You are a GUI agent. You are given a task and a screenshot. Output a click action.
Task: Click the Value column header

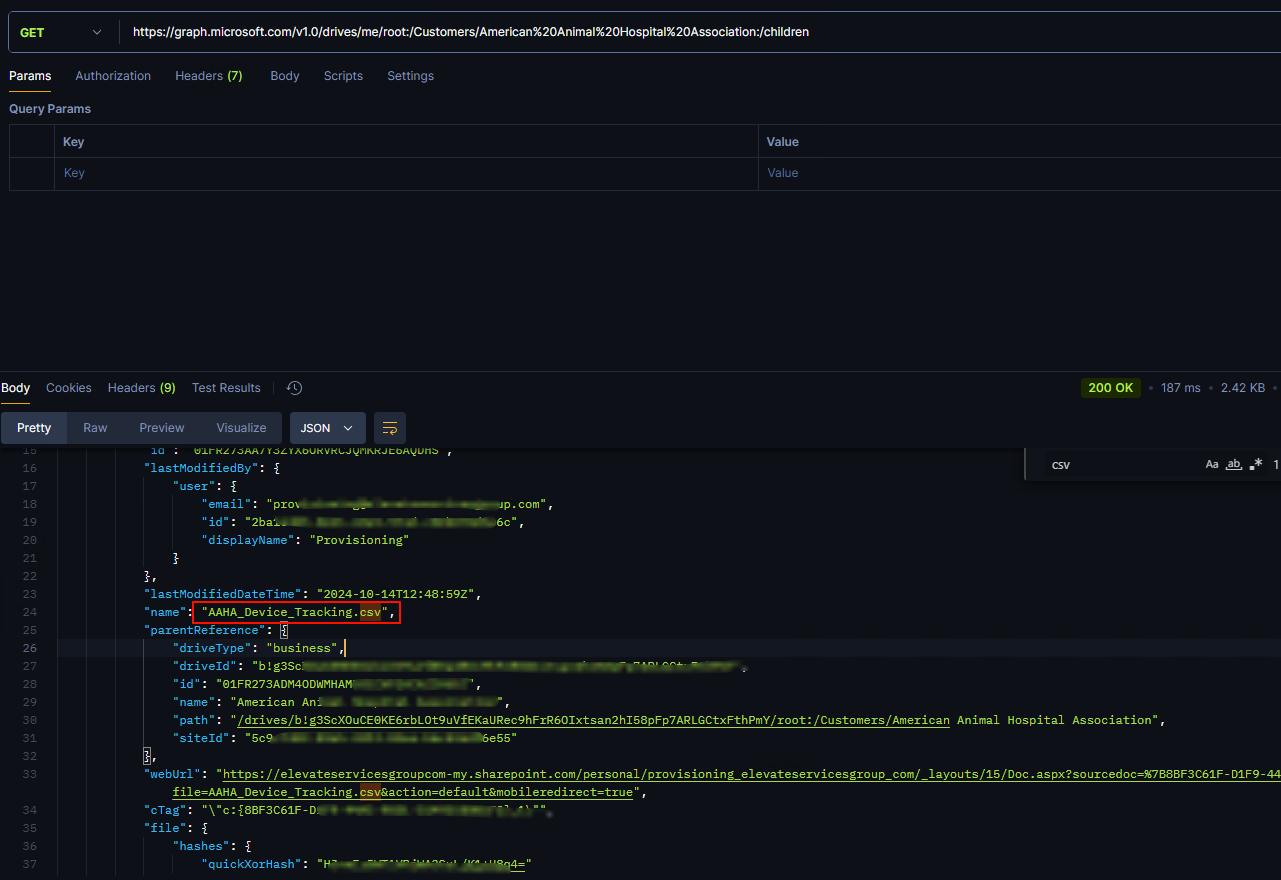click(x=783, y=142)
